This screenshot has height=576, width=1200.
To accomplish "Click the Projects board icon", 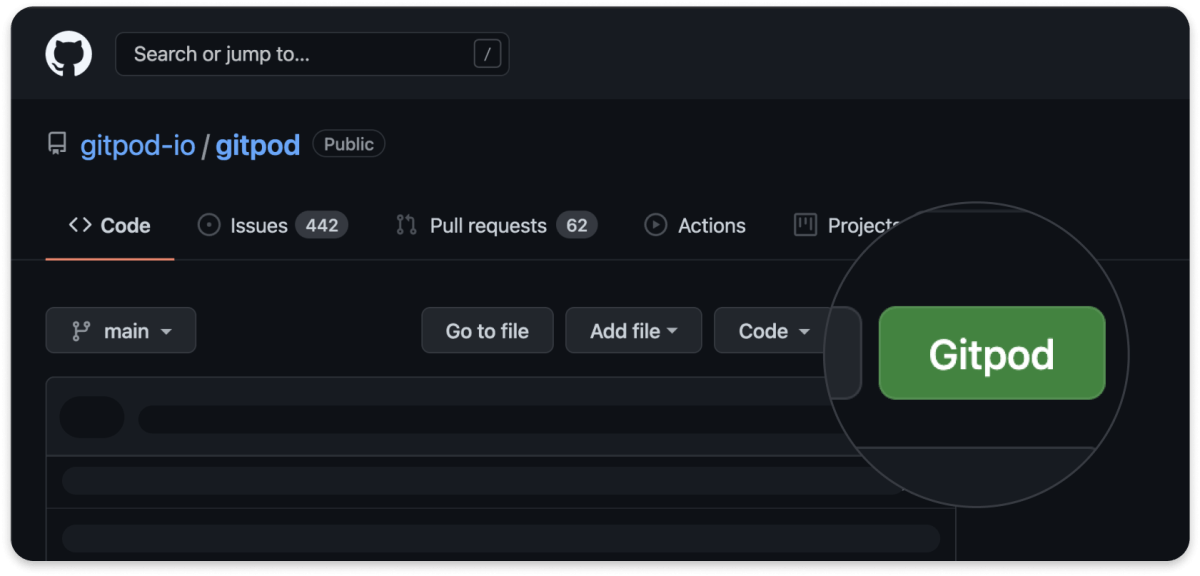I will 804,225.
